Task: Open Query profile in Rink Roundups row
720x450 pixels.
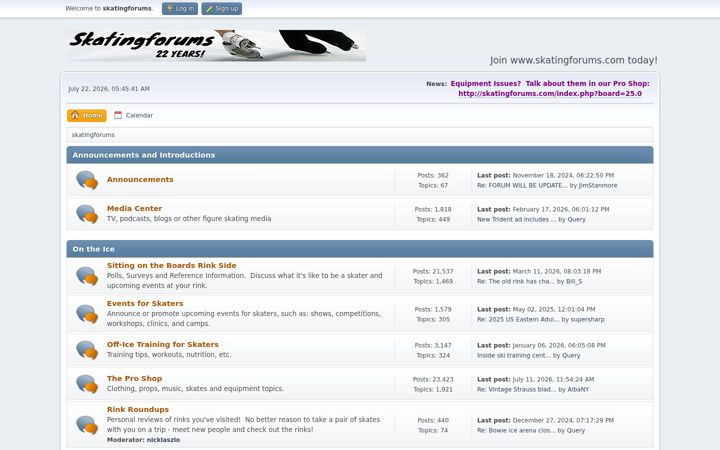Action: tap(575, 430)
